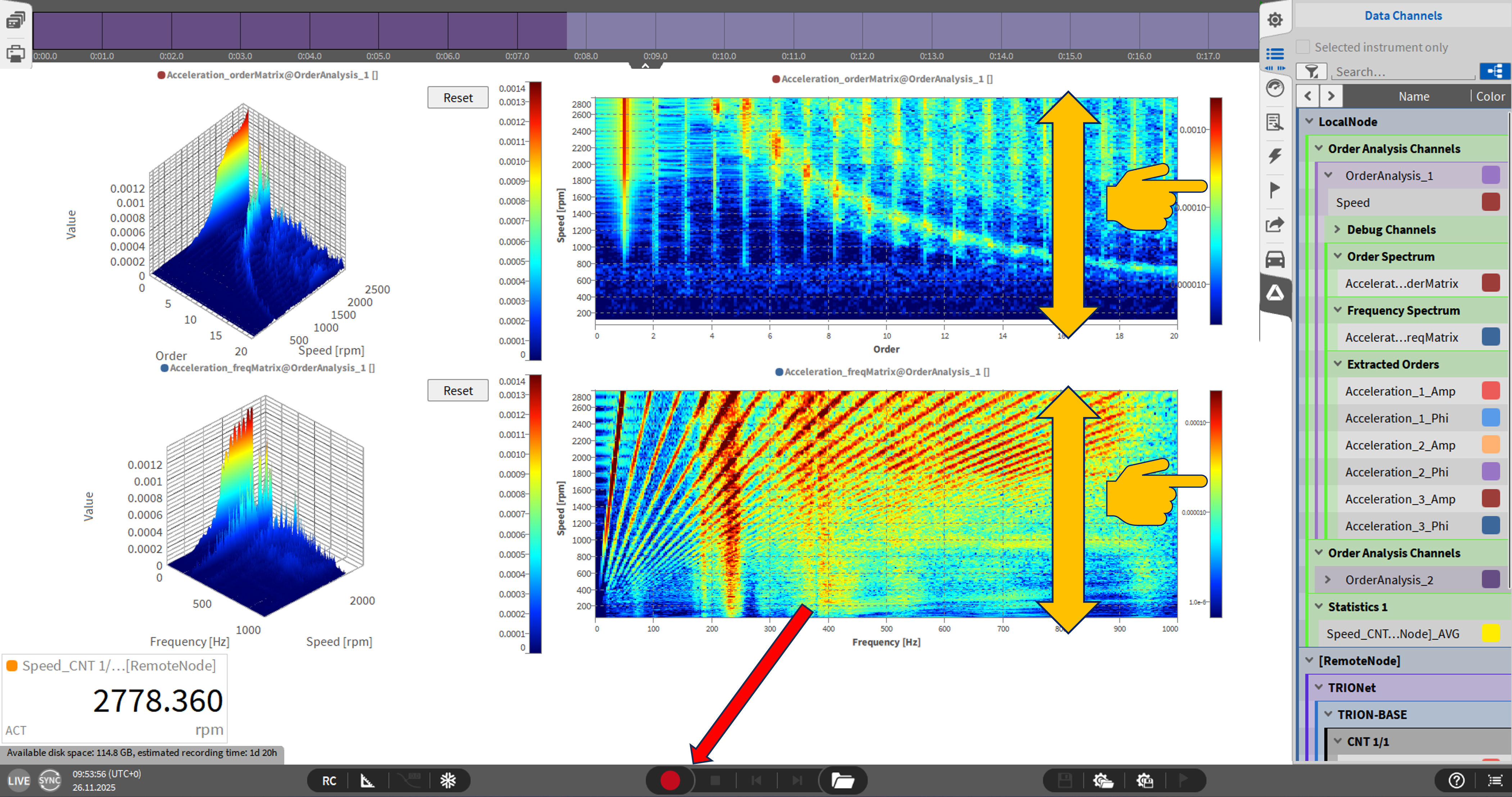The width and height of the screenshot is (1512, 797).
Task: Toggle the LIVE mode indicator
Action: click(19, 780)
